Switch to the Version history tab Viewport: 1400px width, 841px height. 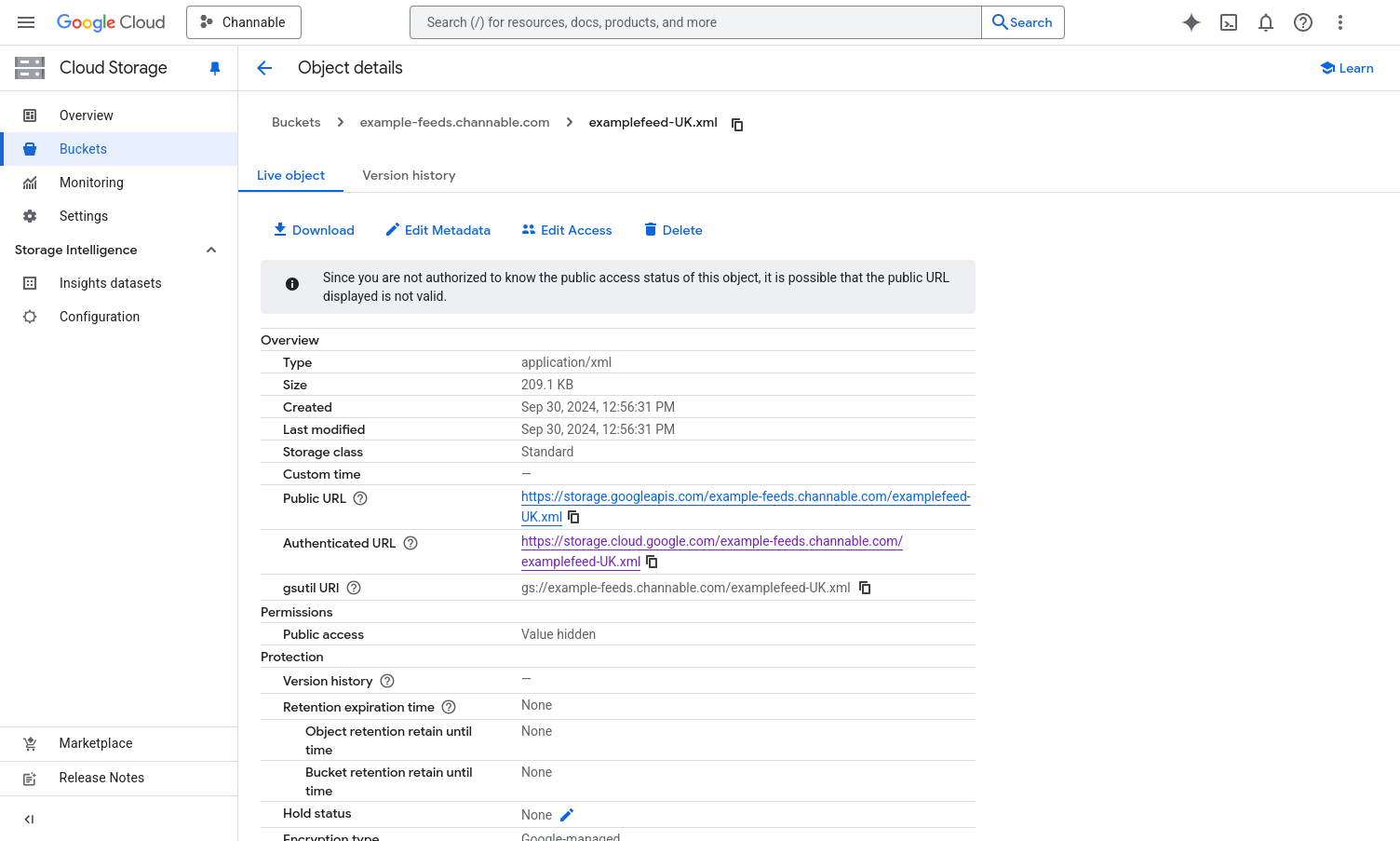[409, 175]
